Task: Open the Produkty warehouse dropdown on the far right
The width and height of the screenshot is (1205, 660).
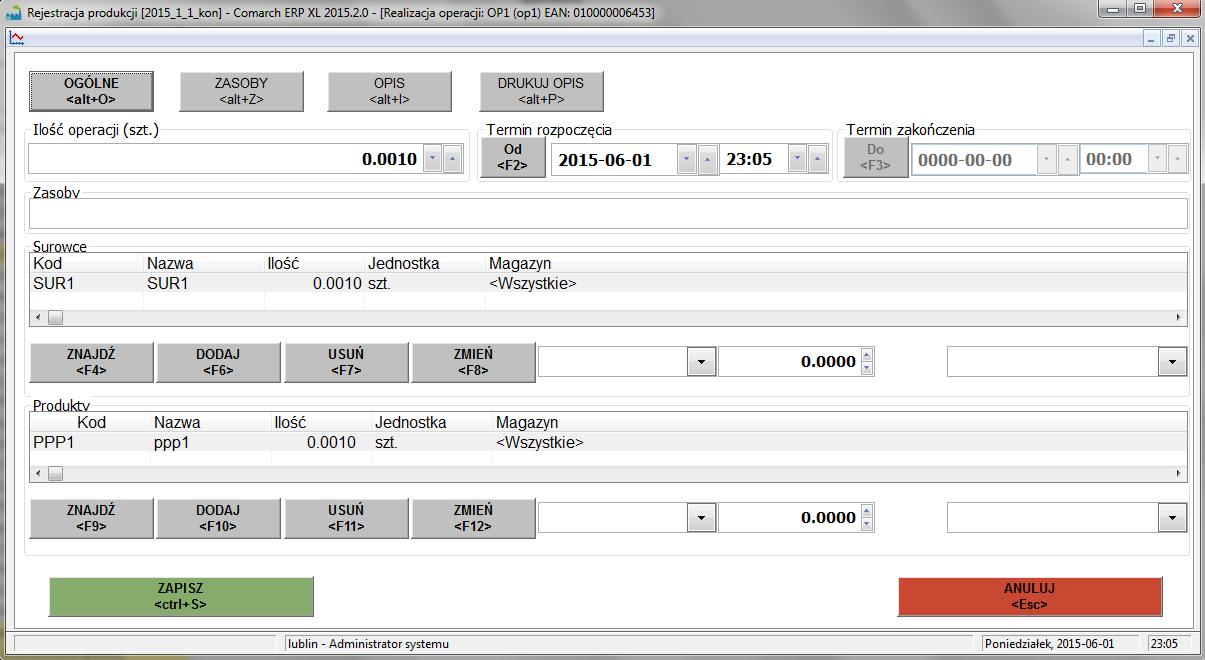Action: point(1171,517)
